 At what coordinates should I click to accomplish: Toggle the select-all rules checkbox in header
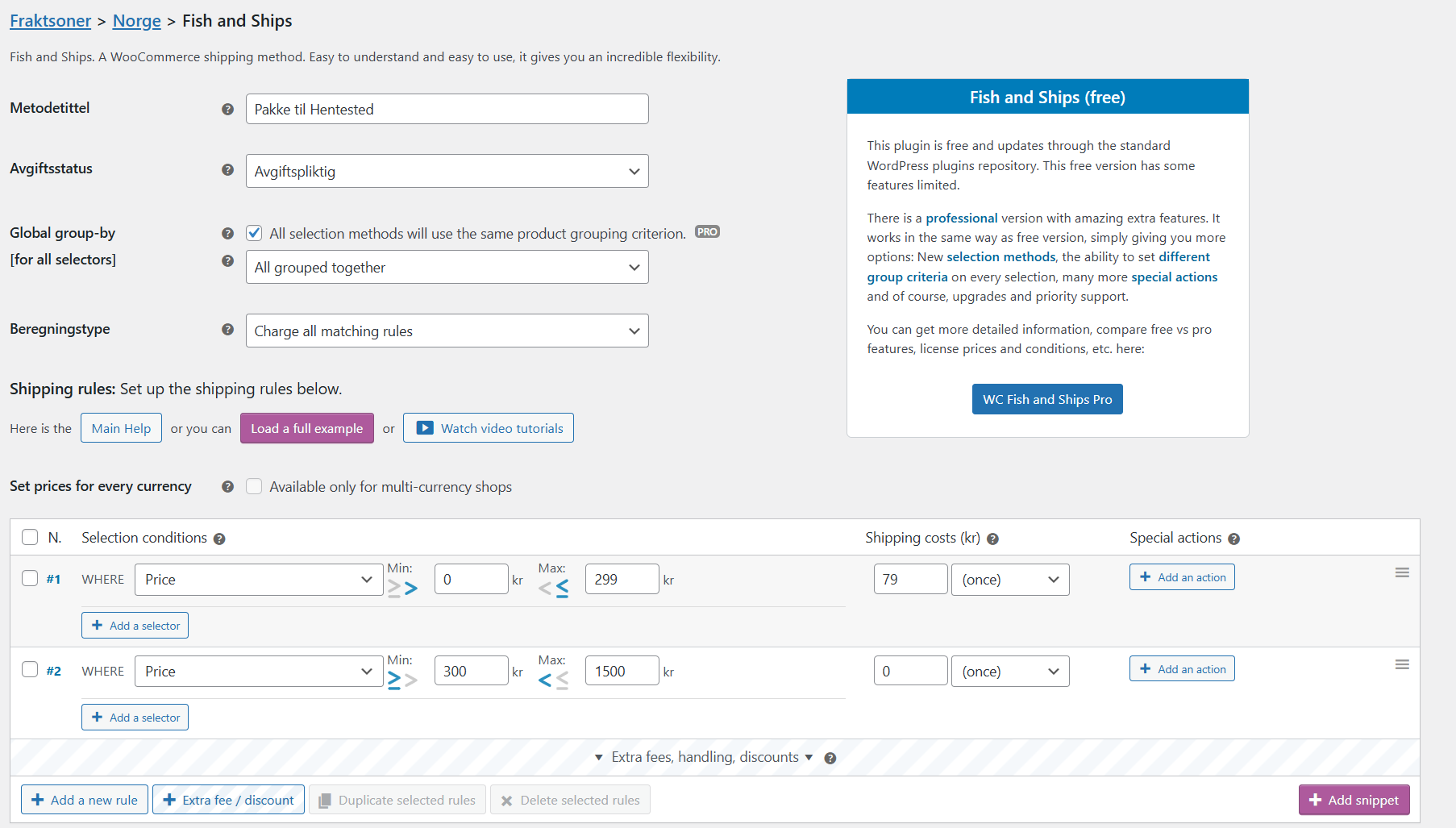coord(30,537)
